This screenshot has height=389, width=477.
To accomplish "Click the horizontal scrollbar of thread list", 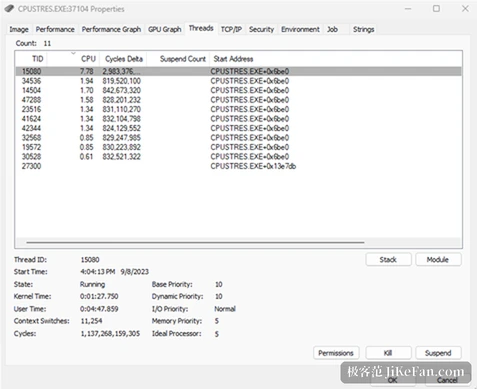I will 195,242.
